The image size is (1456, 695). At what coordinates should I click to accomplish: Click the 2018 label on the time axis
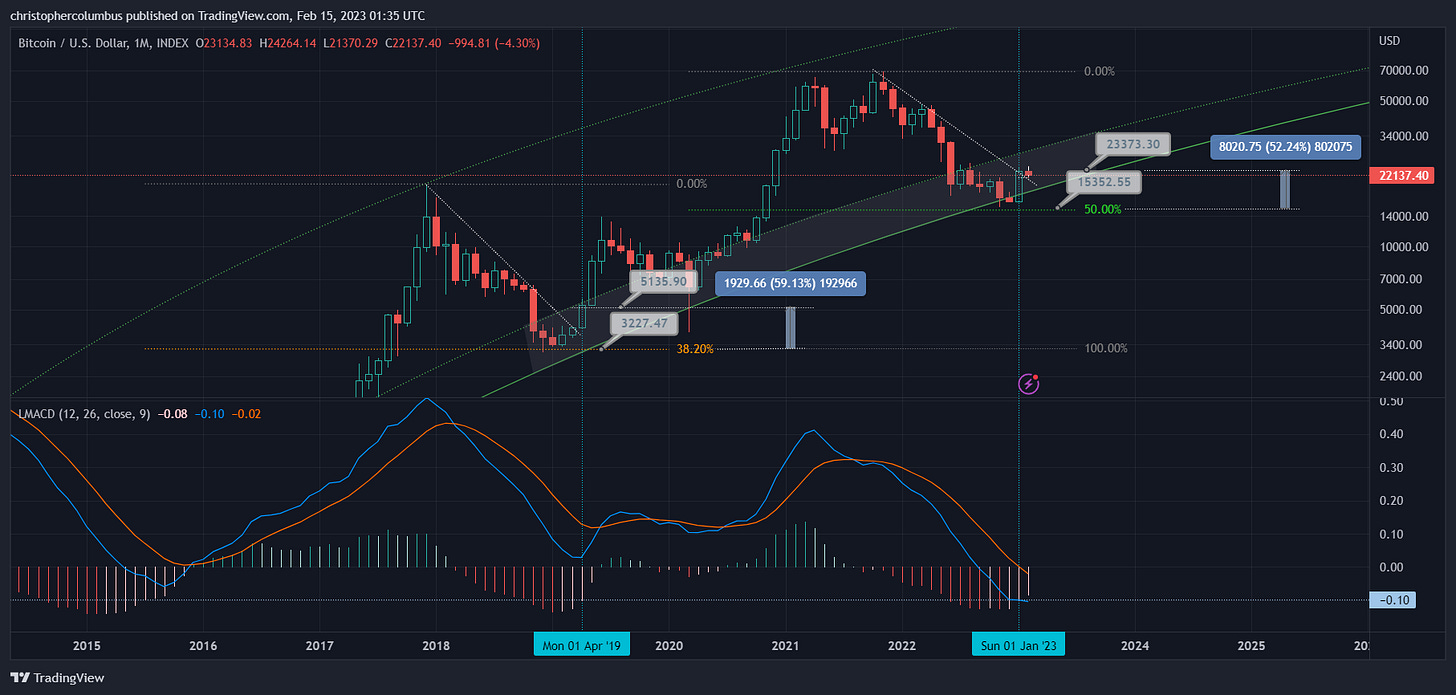[x=436, y=646]
